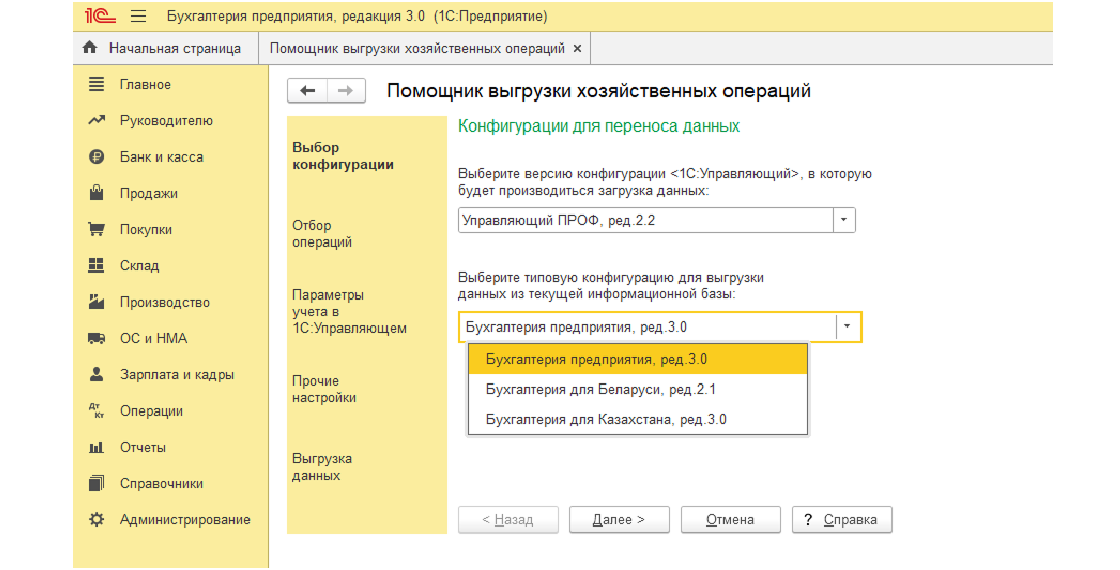Click the Продажи bag icon
Screen dimensions: 1120x570
click(96, 193)
